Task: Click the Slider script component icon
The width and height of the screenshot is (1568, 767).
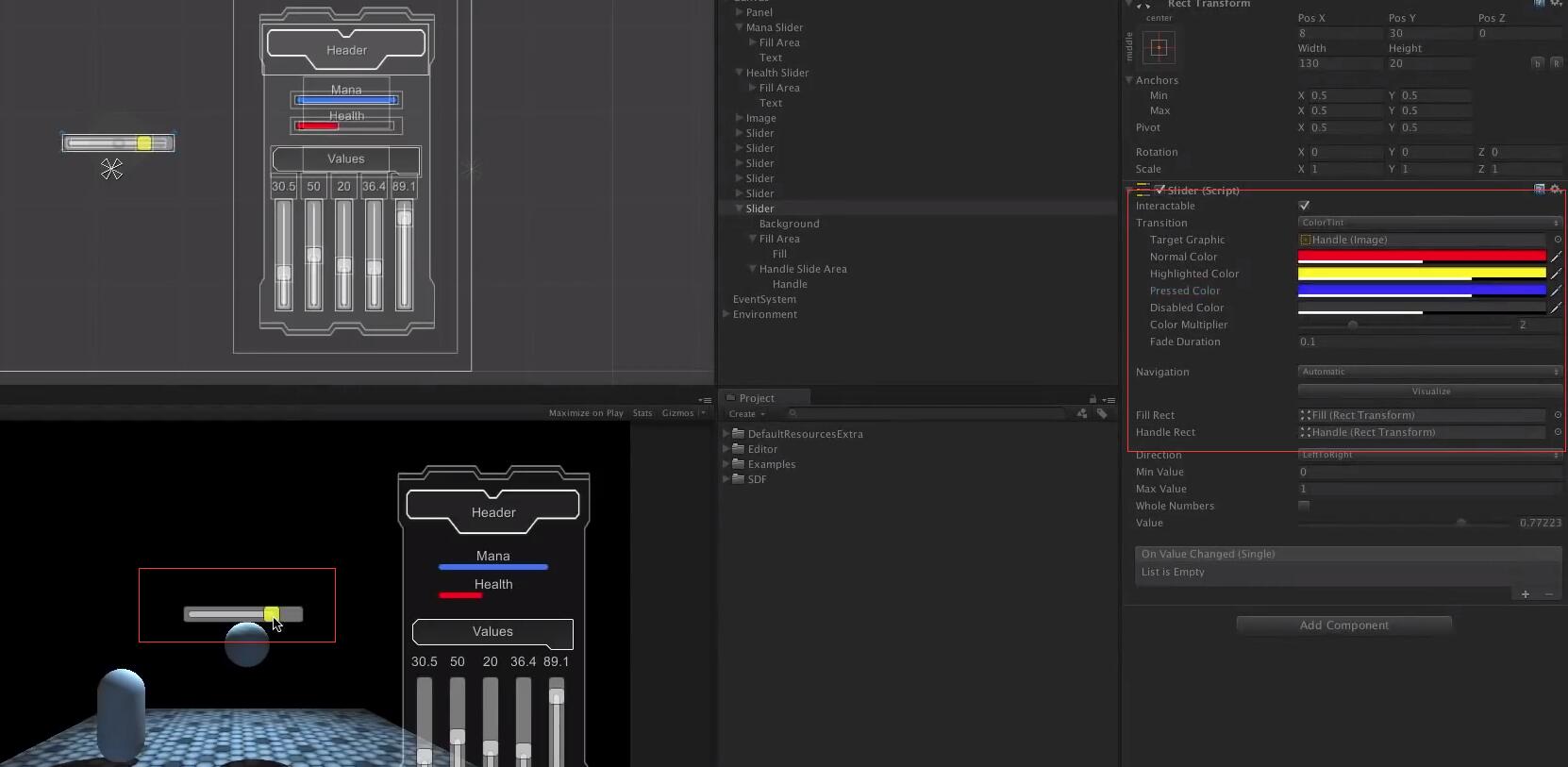Action: click(x=1143, y=190)
